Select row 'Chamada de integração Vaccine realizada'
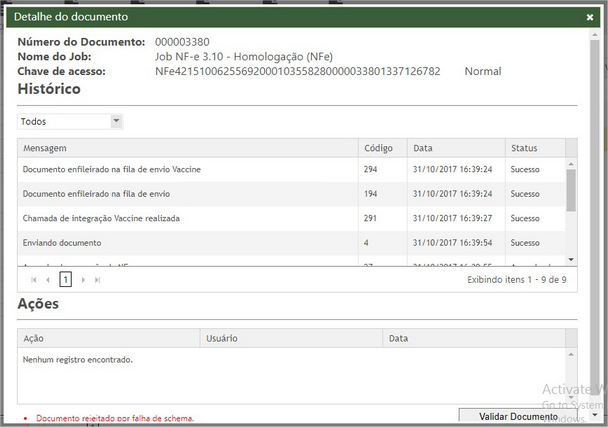The image size is (608, 427). point(291,218)
